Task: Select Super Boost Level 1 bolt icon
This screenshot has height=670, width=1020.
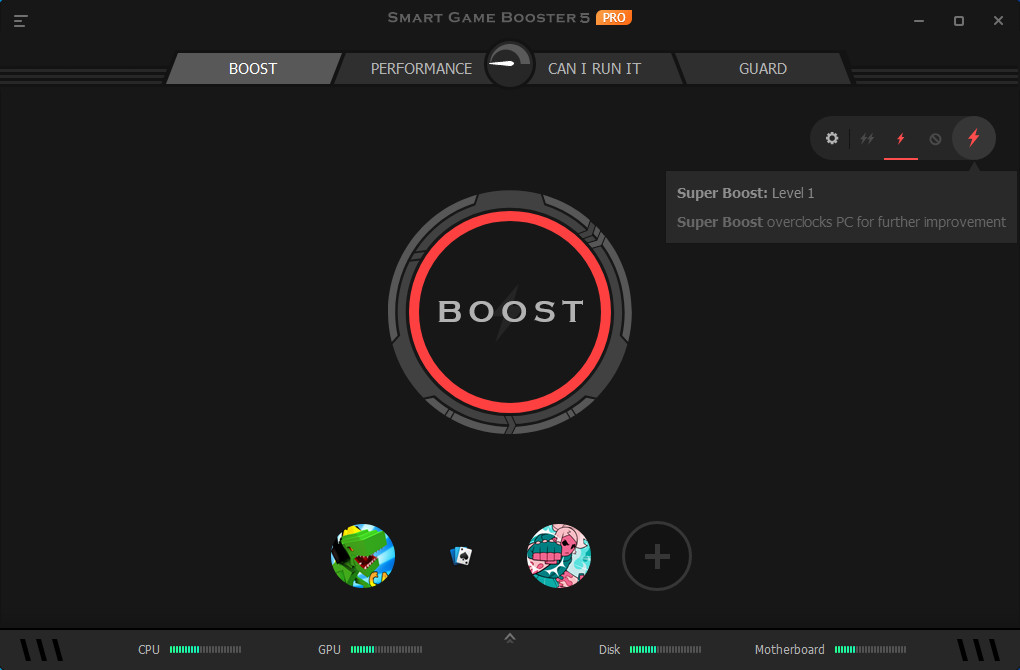Action: coord(900,138)
